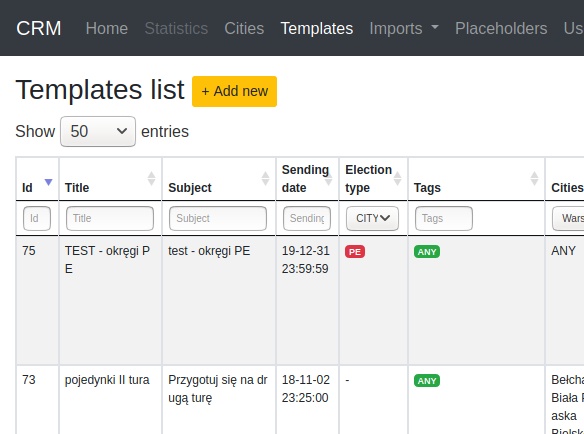This screenshot has width=584, height=434.
Task: Click the Cities column header
Action: 565,179
